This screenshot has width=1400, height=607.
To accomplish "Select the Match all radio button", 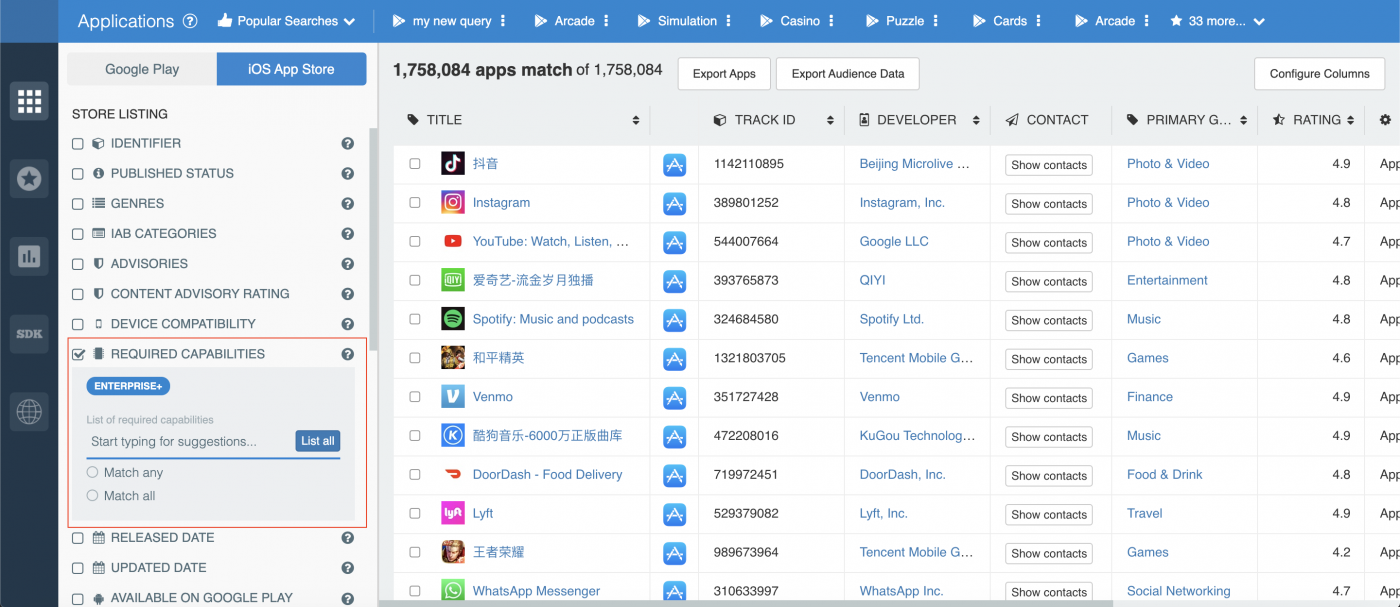I will click(x=91, y=495).
